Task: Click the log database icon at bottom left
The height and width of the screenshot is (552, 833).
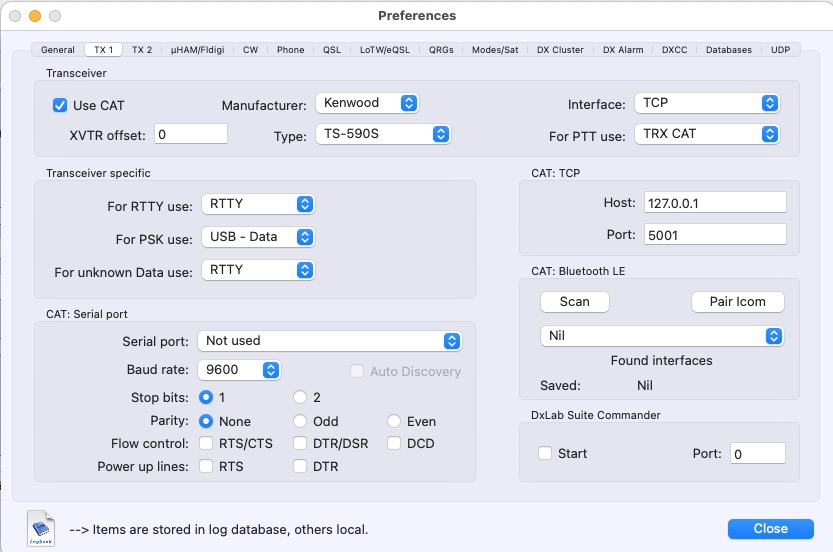Action: click(41, 528)
